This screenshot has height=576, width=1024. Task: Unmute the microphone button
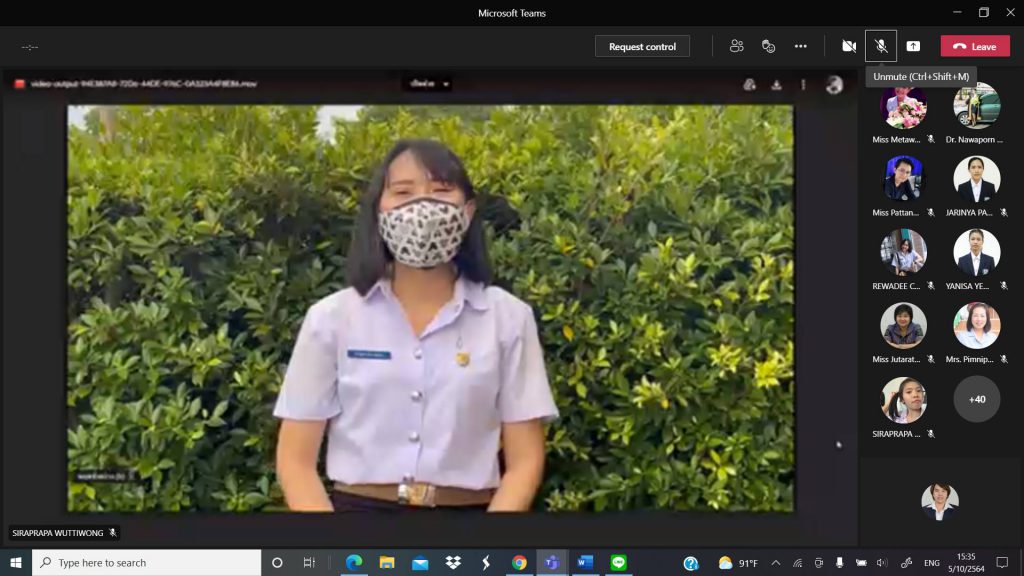click(881, 46)
